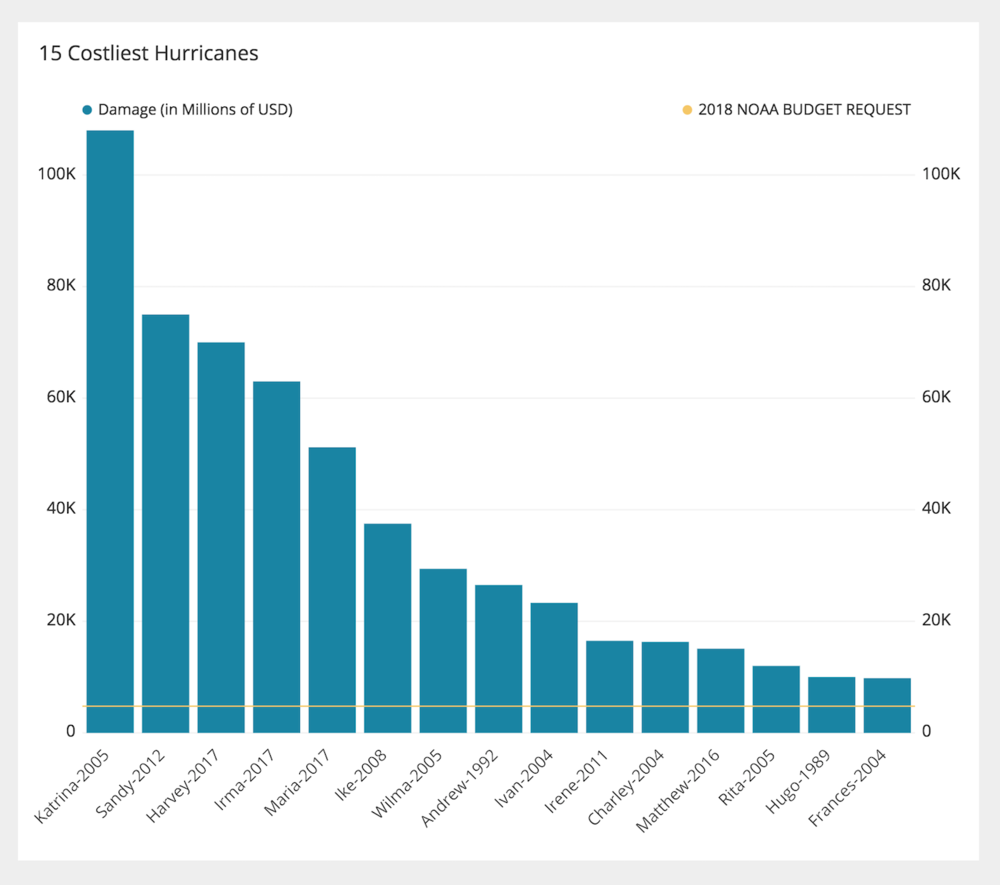The width and height of the screenshot is (1000, 885).
Task: Toggle the Damage (in Millions of USD) legend
Action: tap(188, 110)
